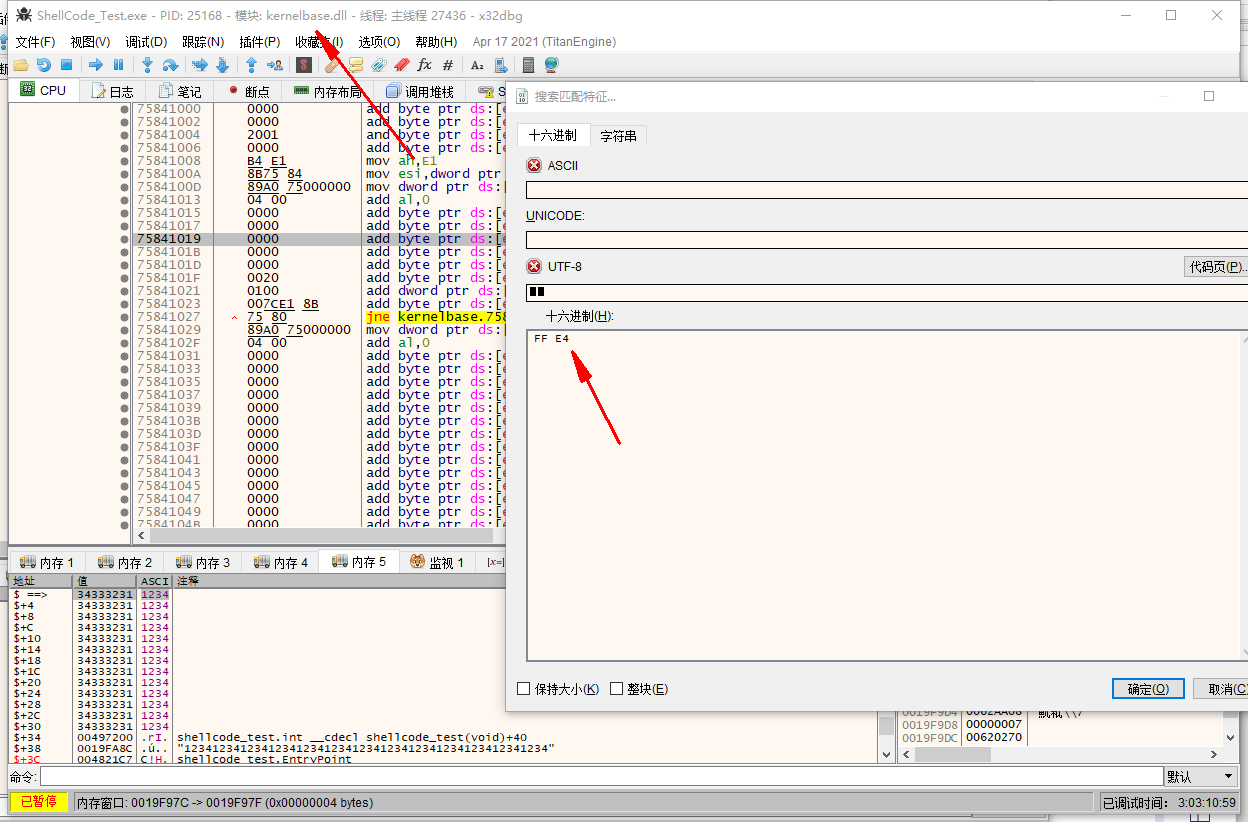Toggle breakpoint dot at address 75841019
Screen dimensions: 1248x822
click(x=124, y=239)
